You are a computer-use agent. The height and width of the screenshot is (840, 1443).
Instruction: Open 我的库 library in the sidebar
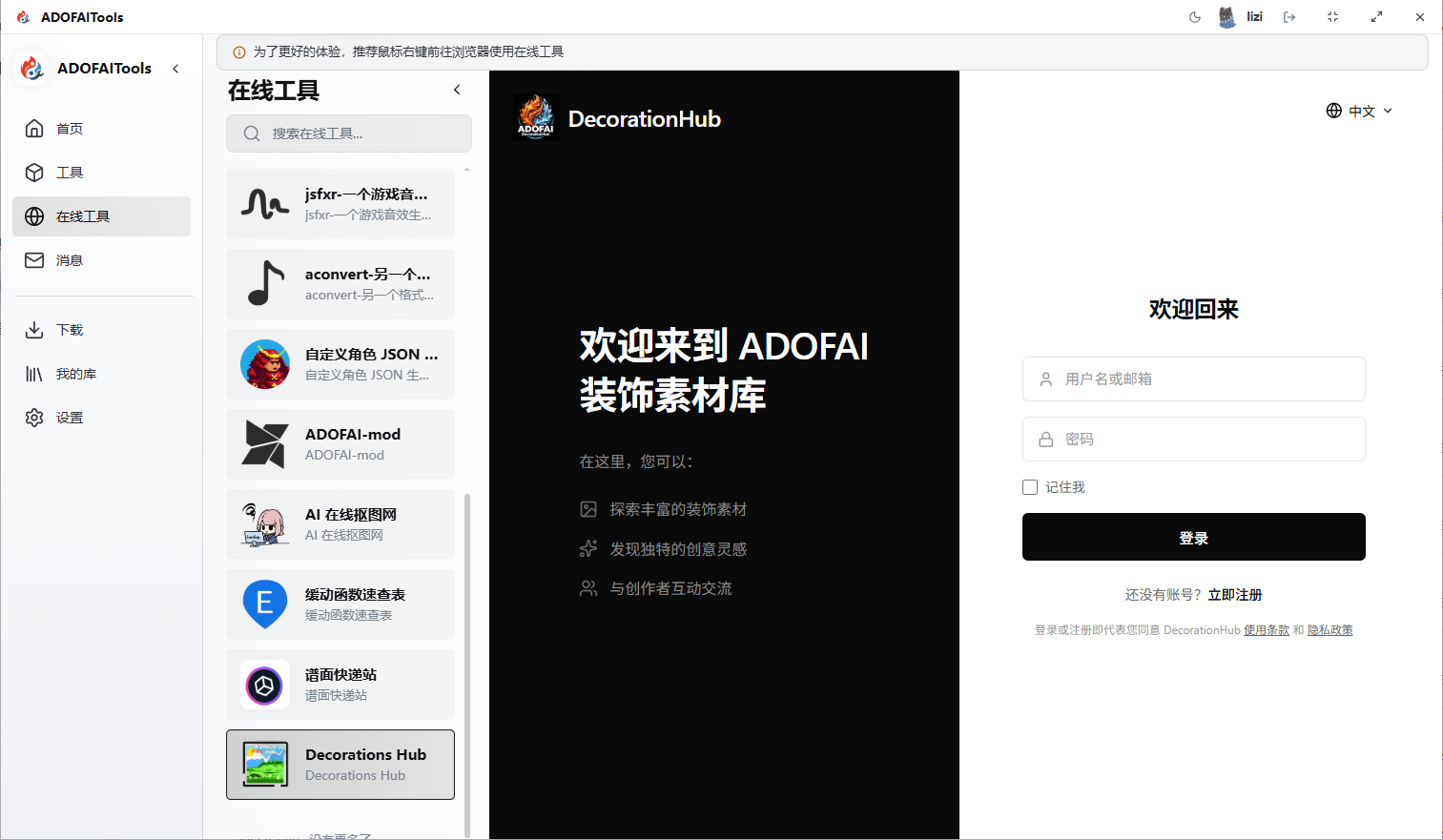click(101, 374)
